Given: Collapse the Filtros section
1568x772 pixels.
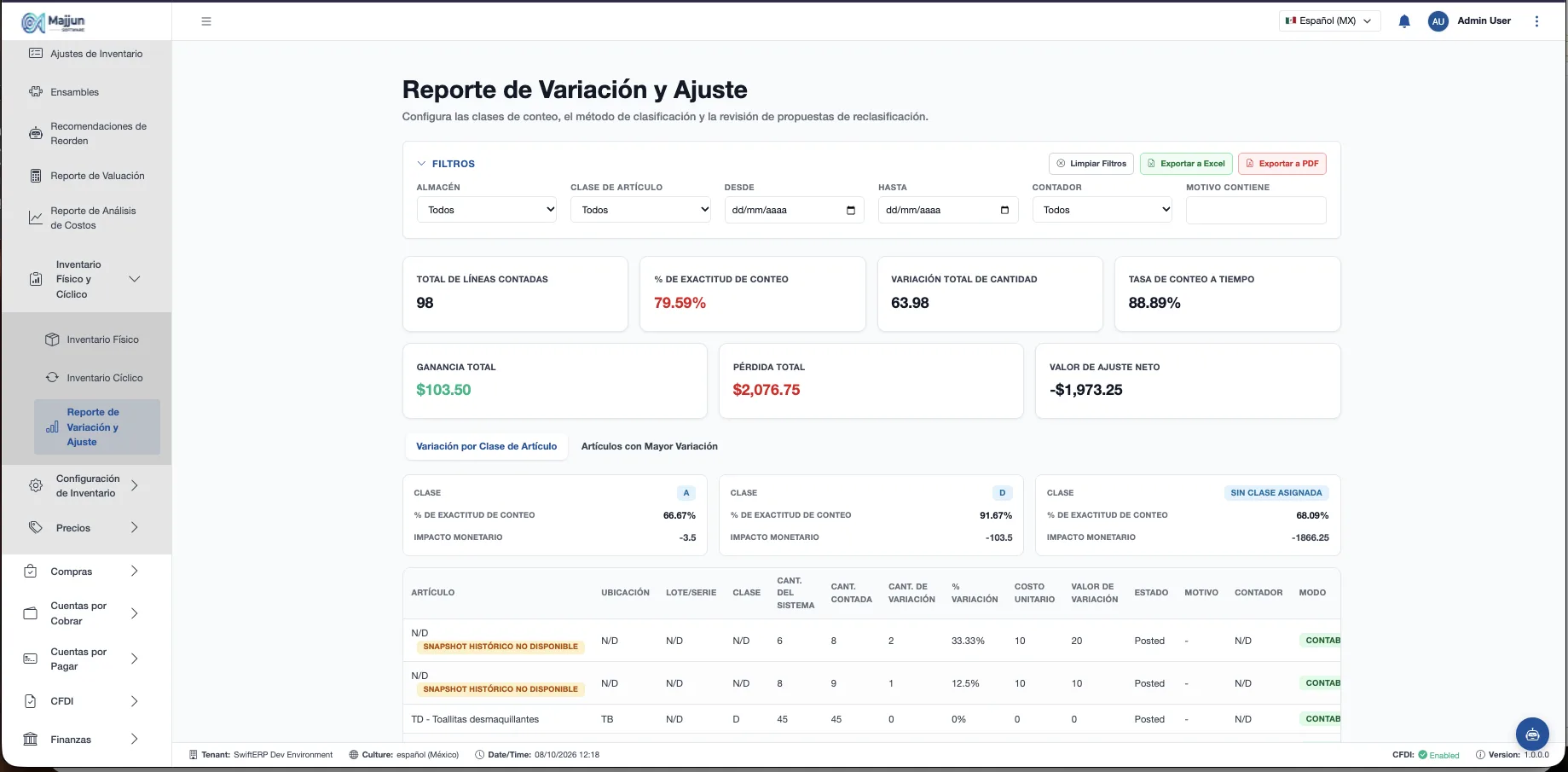Looking at the screenshot, I should point(446,164).
